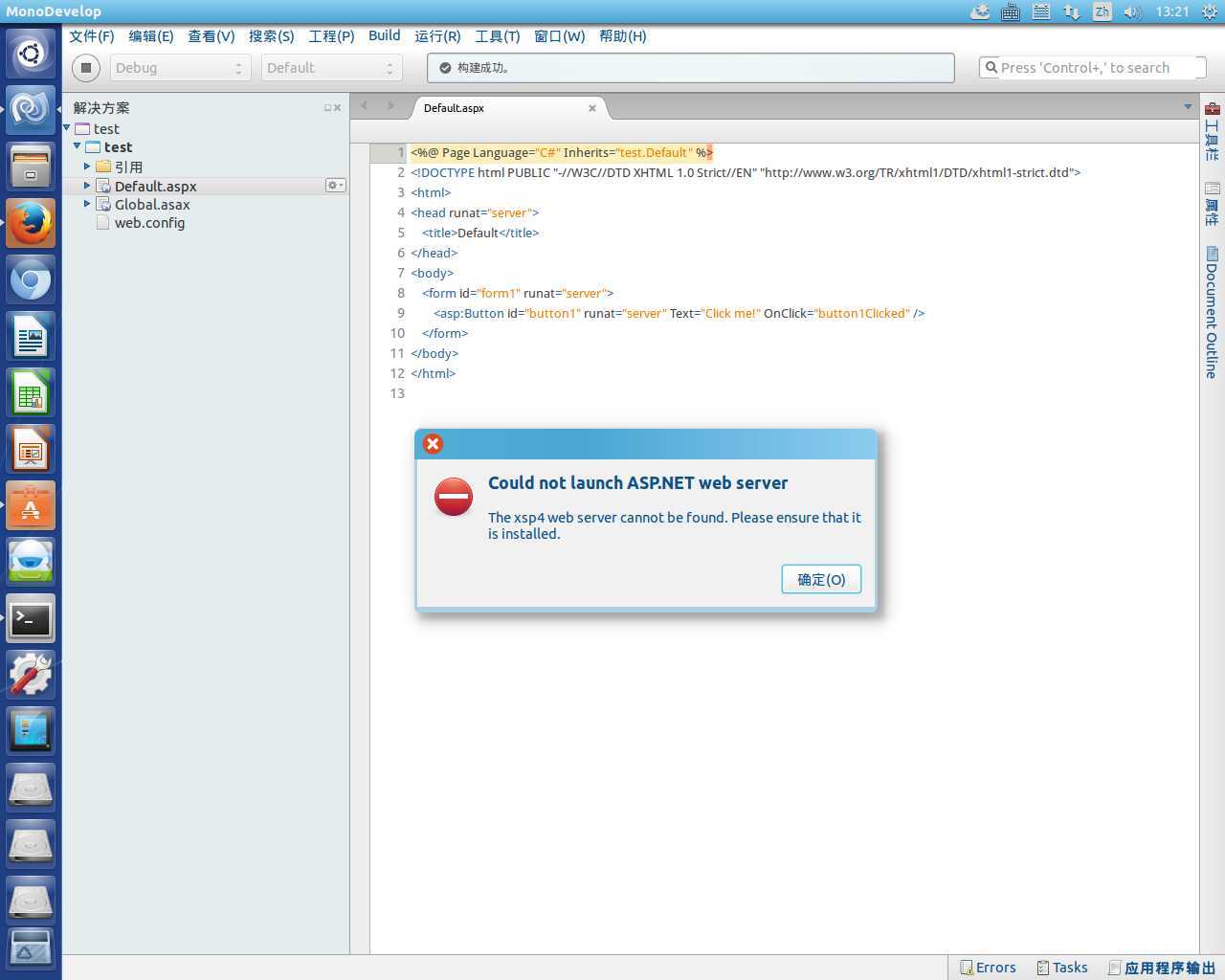Open LibreOffice Writer from launcher
The width and height of the screenshot is (1225, 980).
coord(31,336)
